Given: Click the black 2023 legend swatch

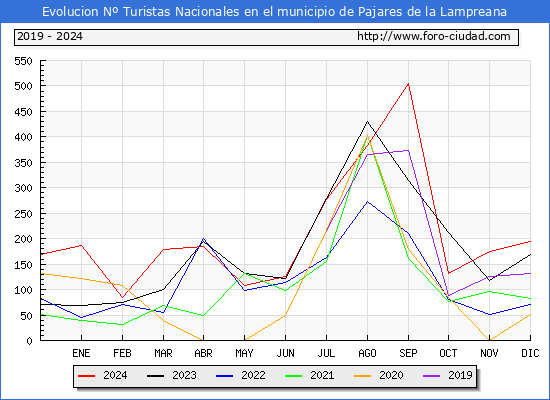Looking at the screenshot, I should click(x=155, y=376).
